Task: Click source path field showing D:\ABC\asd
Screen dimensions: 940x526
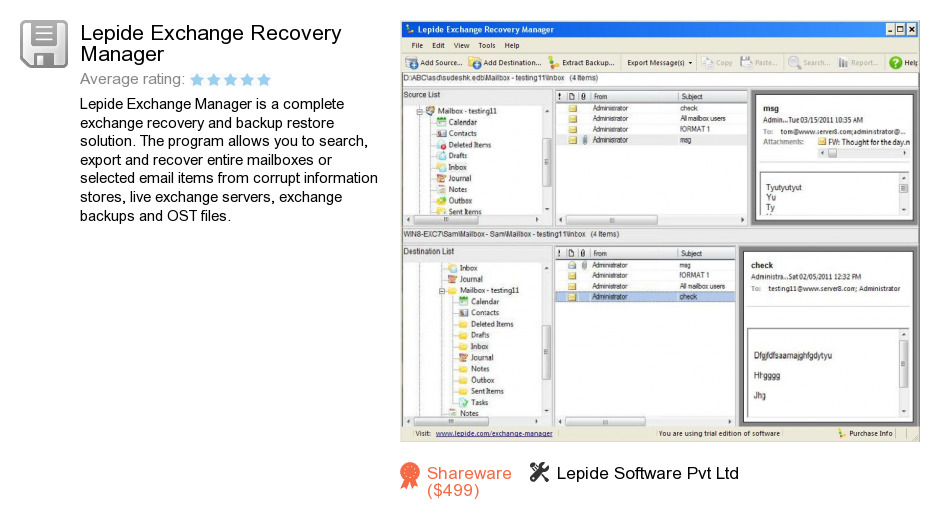Action: coord(659,79)
